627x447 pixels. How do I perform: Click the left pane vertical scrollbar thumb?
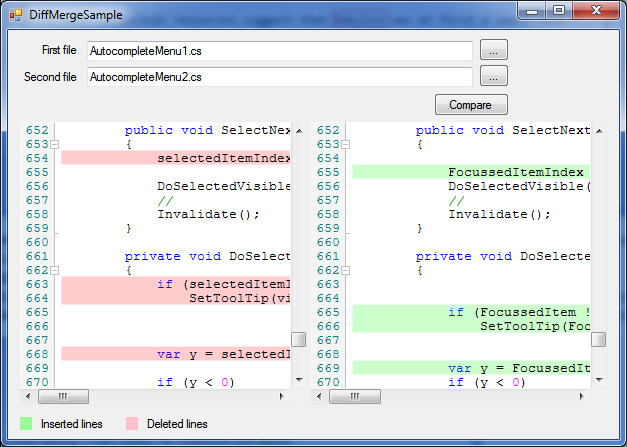(298, 339)
